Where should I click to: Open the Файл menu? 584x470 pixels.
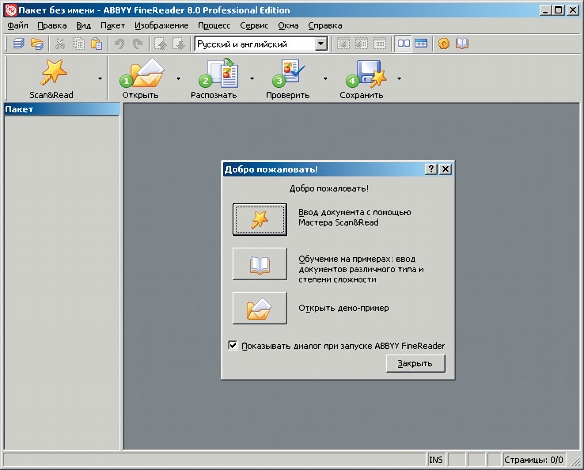[x=18, y=26]
